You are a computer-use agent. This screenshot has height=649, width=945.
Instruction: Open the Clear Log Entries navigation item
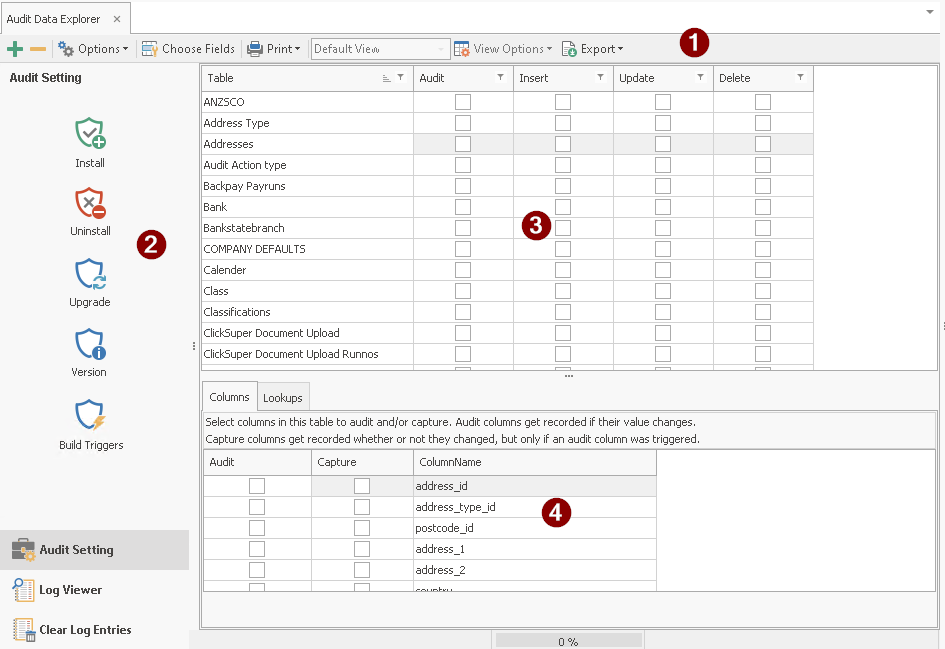[95, 630]
